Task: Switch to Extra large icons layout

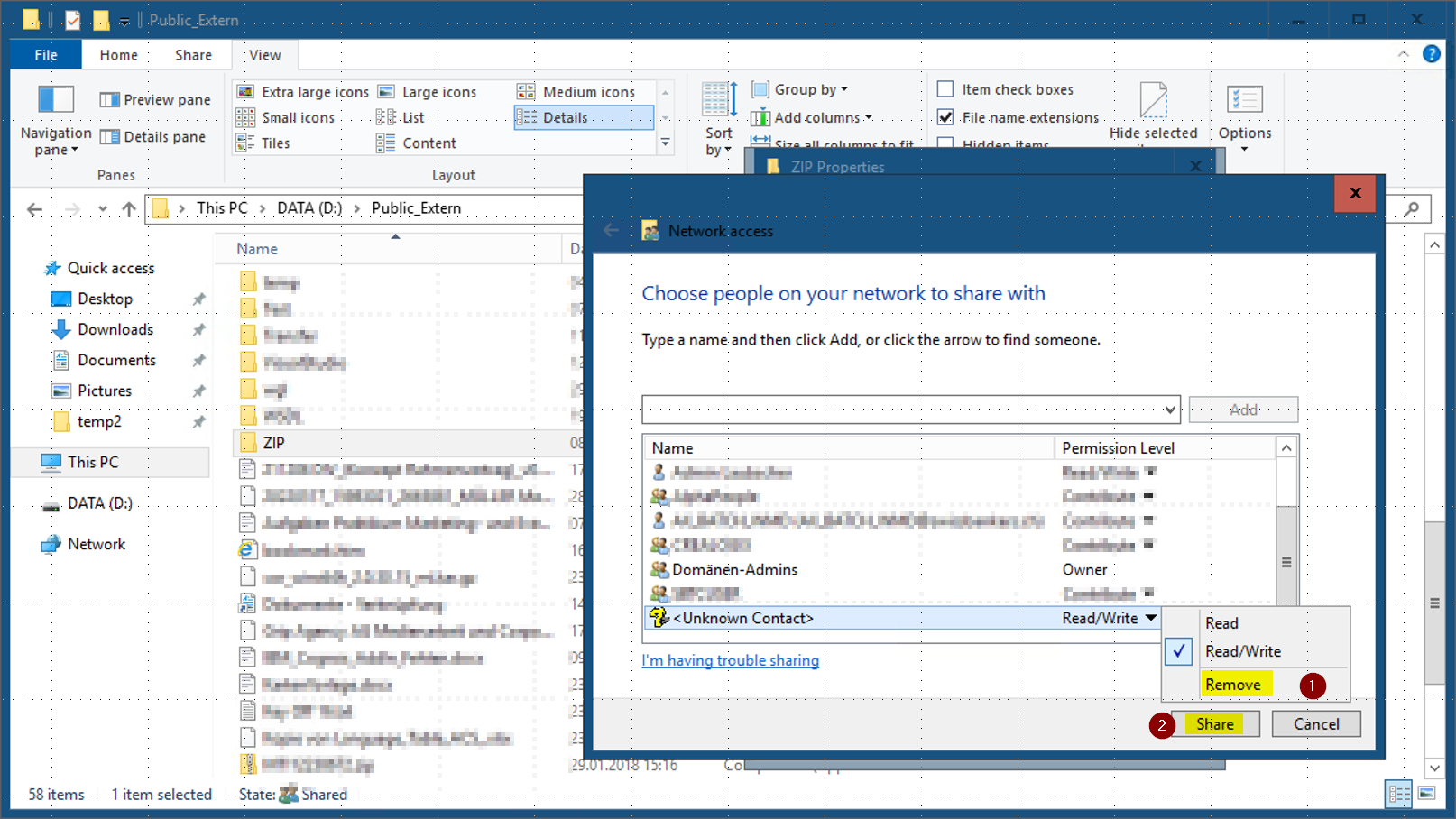Action: [x=302, y=92]
